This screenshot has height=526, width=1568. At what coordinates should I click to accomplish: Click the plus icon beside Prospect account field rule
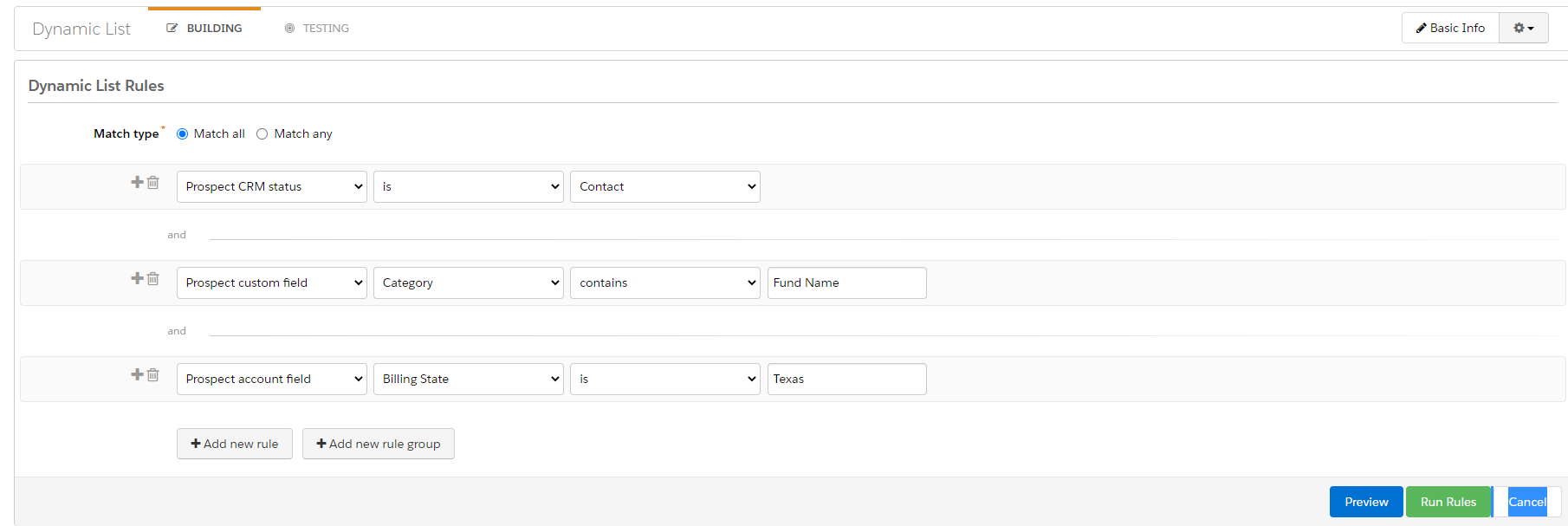click(x=137, y=374)
